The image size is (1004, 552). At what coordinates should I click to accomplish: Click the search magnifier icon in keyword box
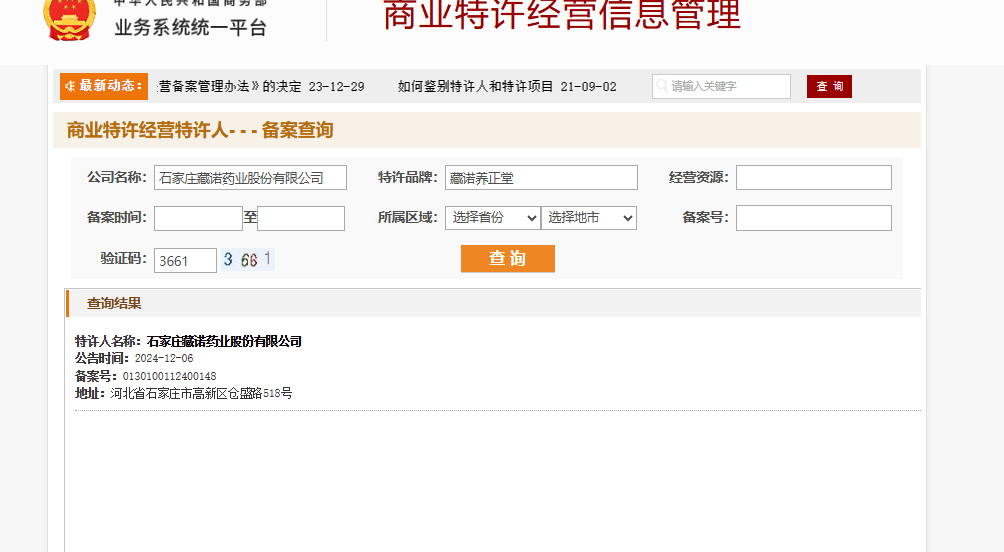pos(662,86)
